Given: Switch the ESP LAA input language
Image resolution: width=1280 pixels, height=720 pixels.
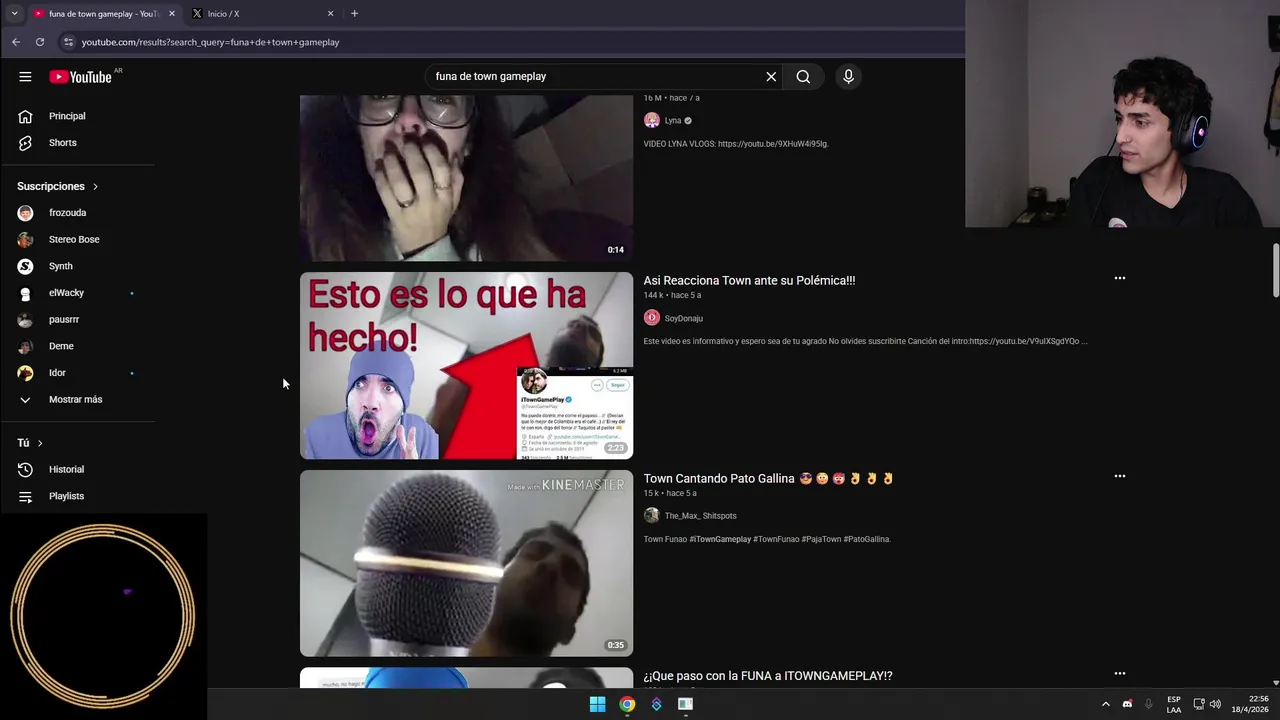Looking at the screenshot, I should (x=1174, y=704).
